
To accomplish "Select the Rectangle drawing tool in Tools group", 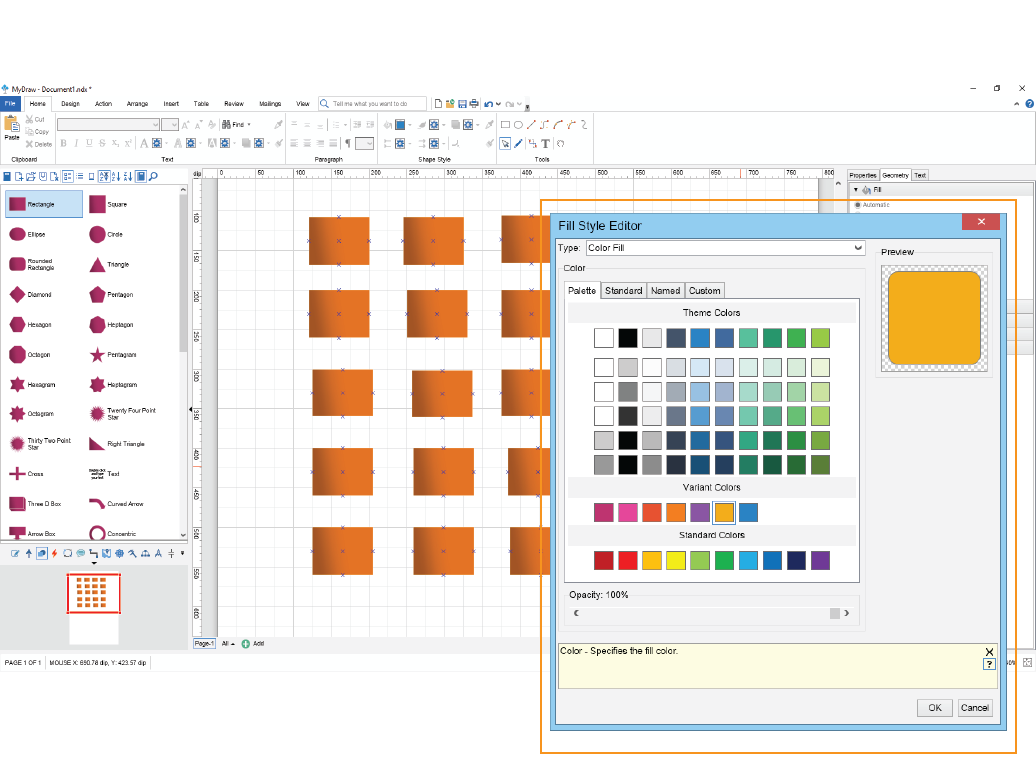I will [x=505, y=124].
